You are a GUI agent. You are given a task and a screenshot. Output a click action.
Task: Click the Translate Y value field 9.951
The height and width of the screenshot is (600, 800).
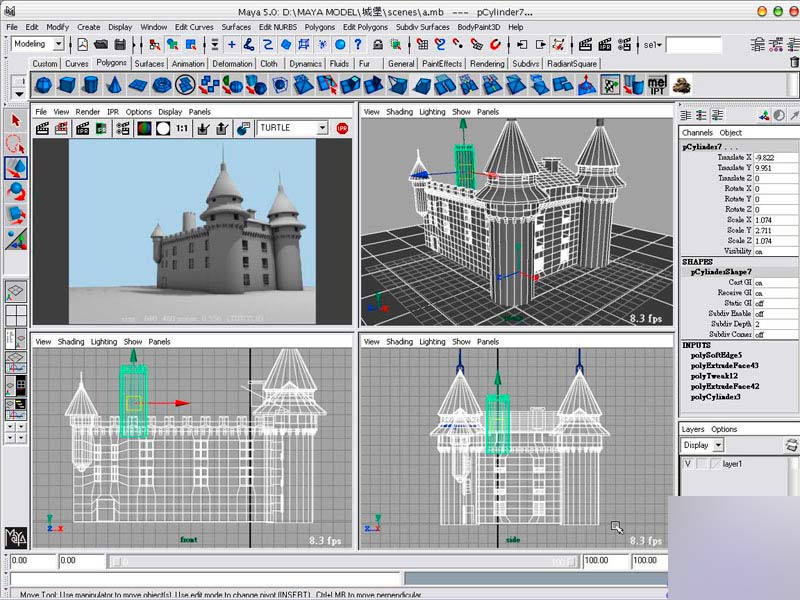pos(776,168)
